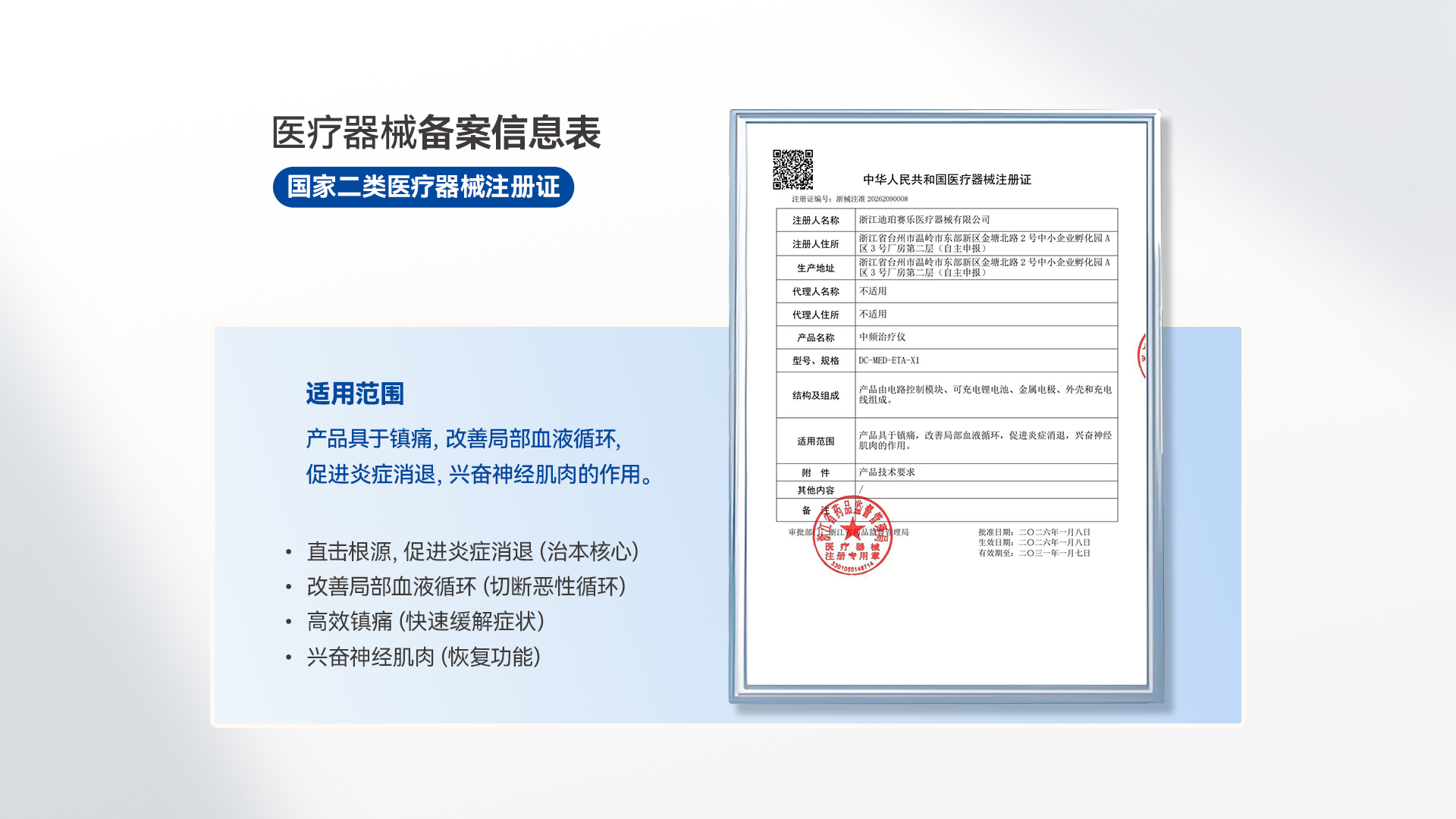Viewport: 1456px width, 819px height.
Task: Click the partial red stamp at frame edge
Action: (1142, 355)
